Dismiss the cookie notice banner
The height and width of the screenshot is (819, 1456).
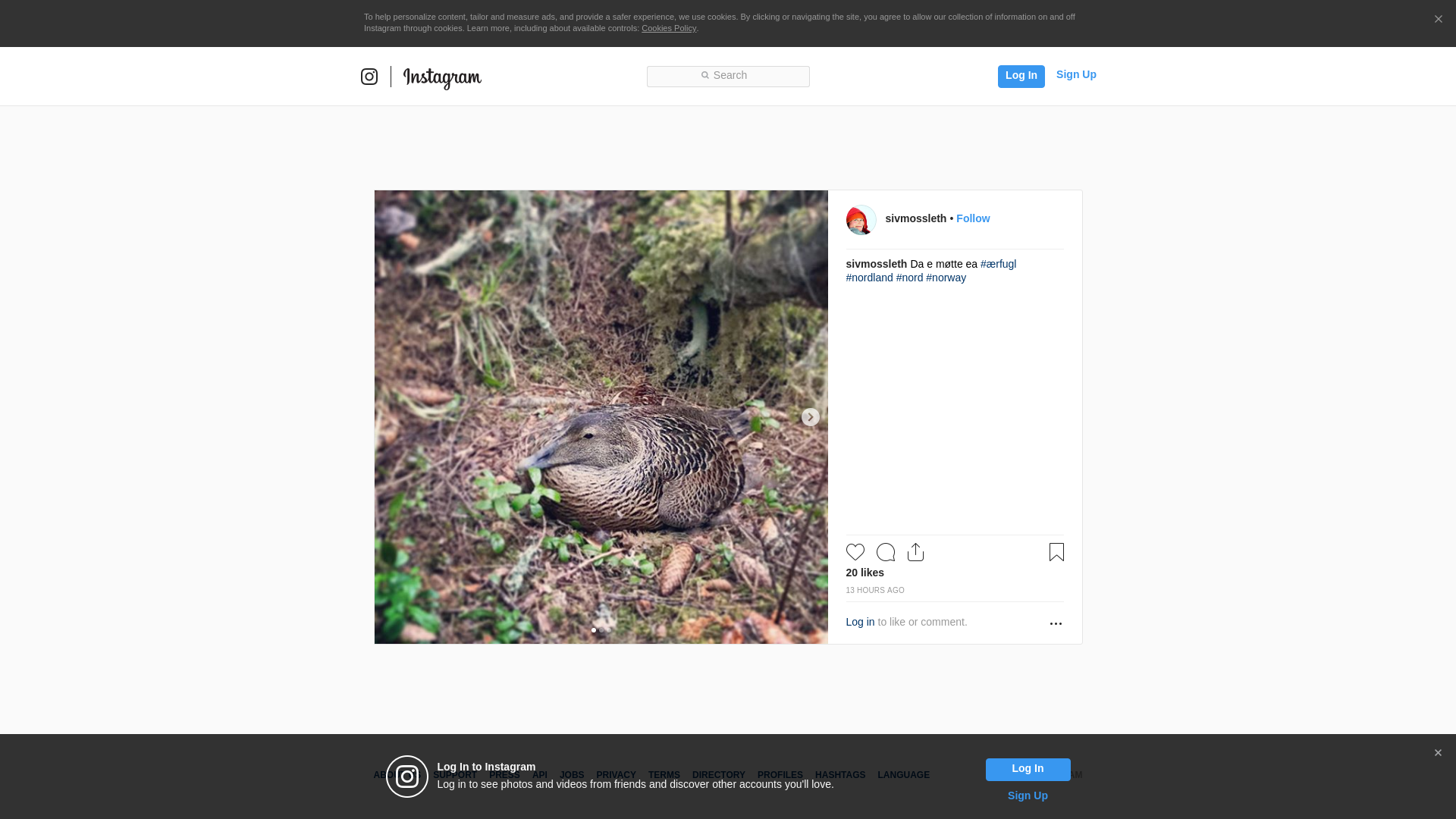coord(1438,20)
